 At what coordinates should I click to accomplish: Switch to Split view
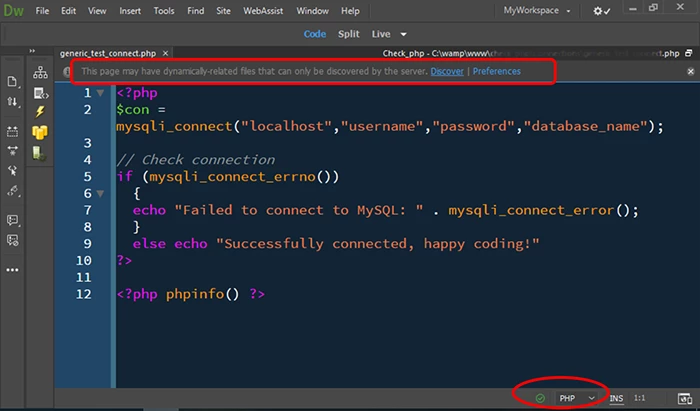pyautogui.click(x=349, y=34)
